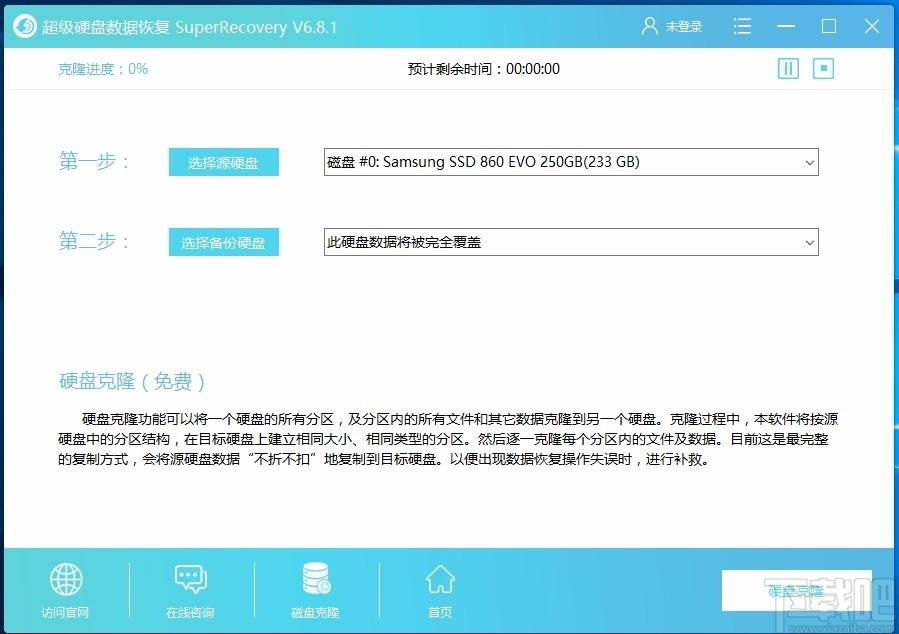Image resolution: width=899 pixels, height=634 pixels.
Task: Click the 克隆进度：0% text
Action: coord(103,69)
